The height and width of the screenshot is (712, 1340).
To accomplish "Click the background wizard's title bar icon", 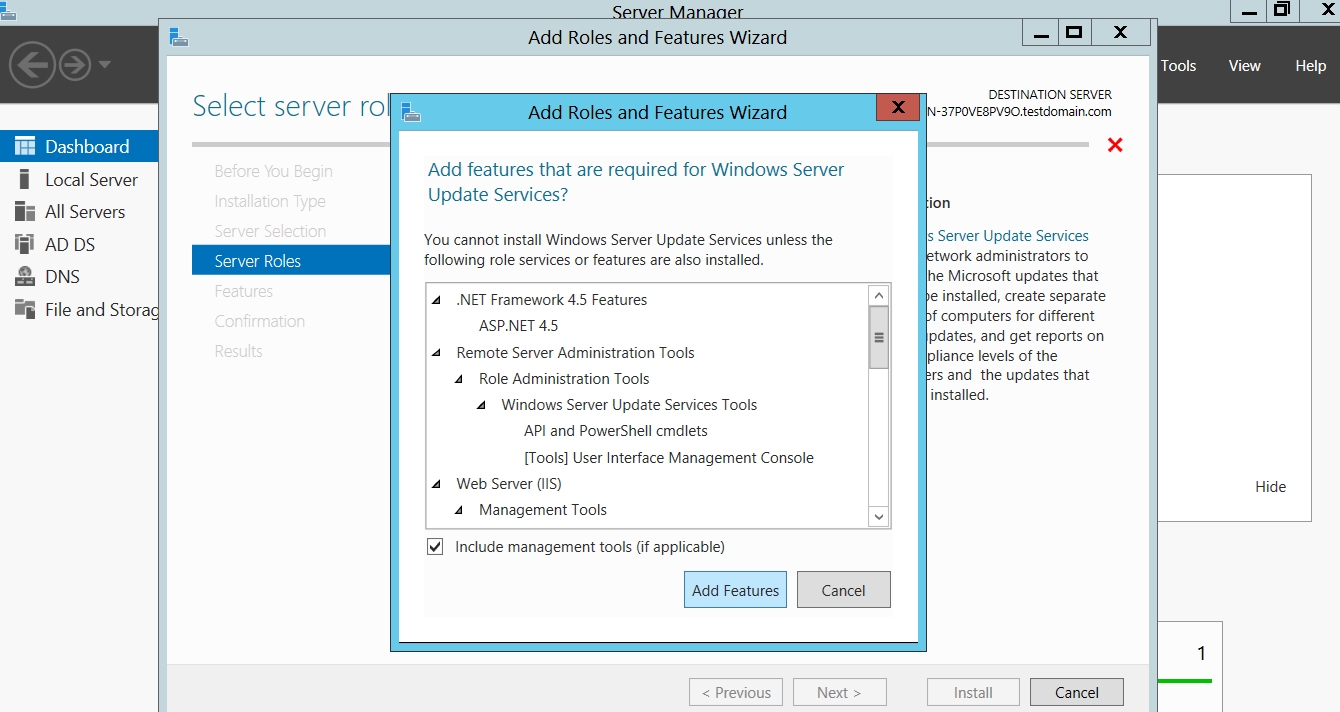I will pos(179,37).
